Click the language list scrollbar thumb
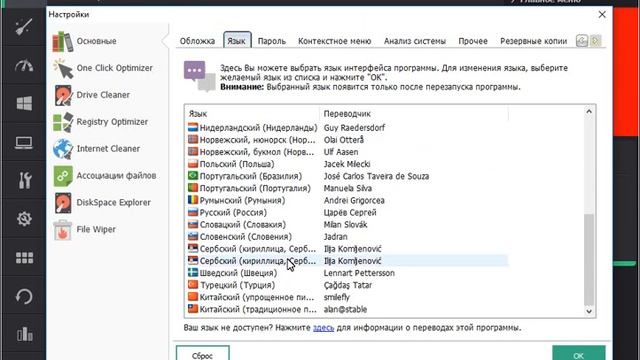This screenshot has height=360, width=640. click(589, 260)
